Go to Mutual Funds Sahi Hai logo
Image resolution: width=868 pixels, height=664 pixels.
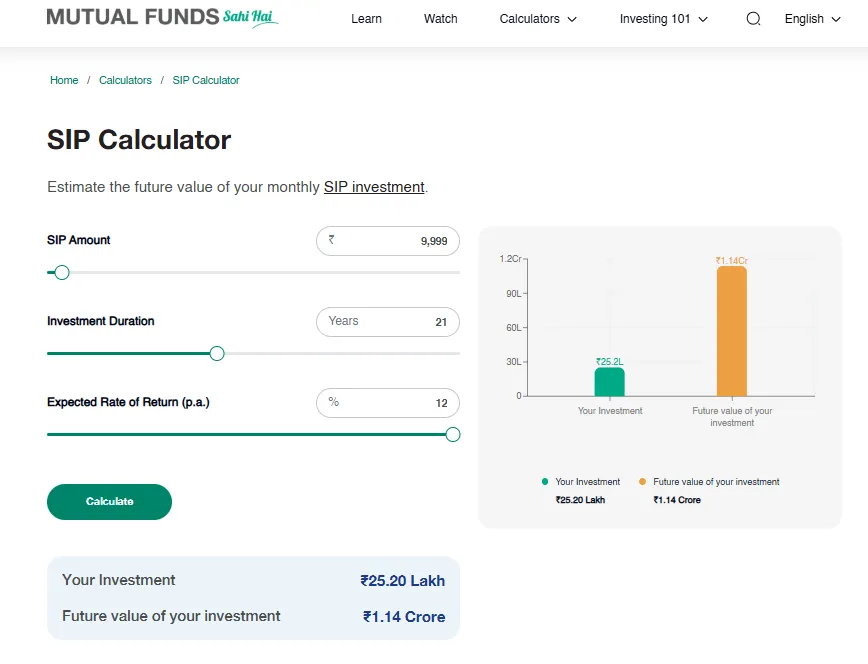coord(162,17)
